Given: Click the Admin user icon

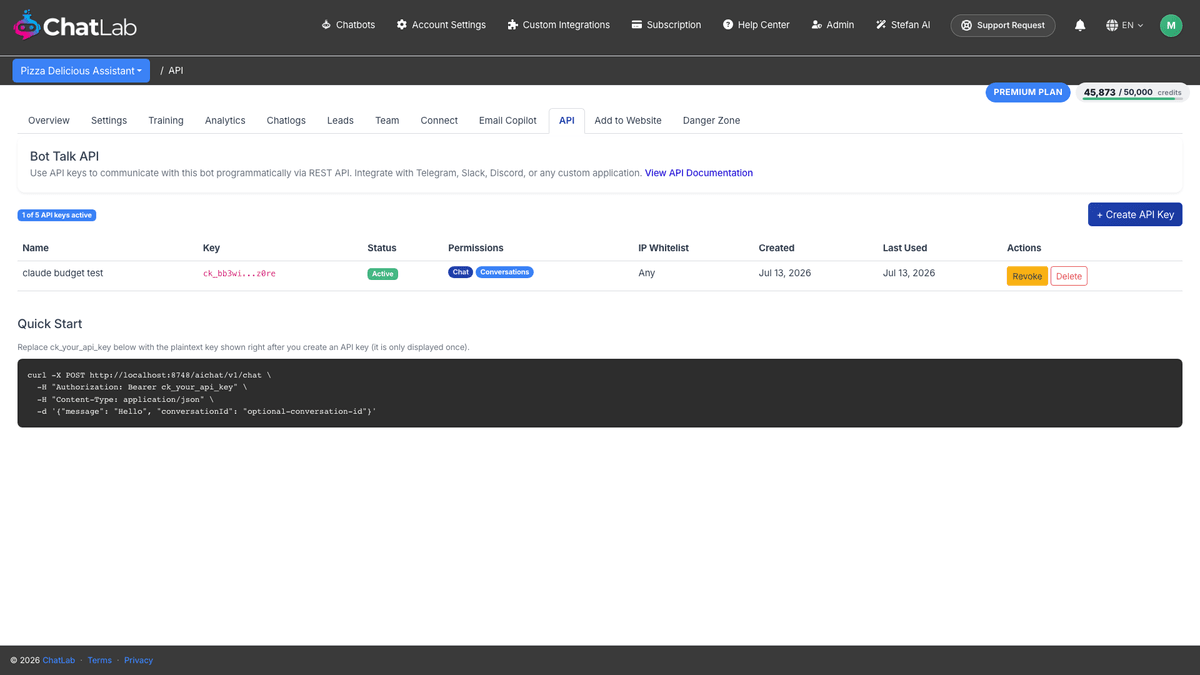Looking at the screenshot, I should click(x=817, y=25).
